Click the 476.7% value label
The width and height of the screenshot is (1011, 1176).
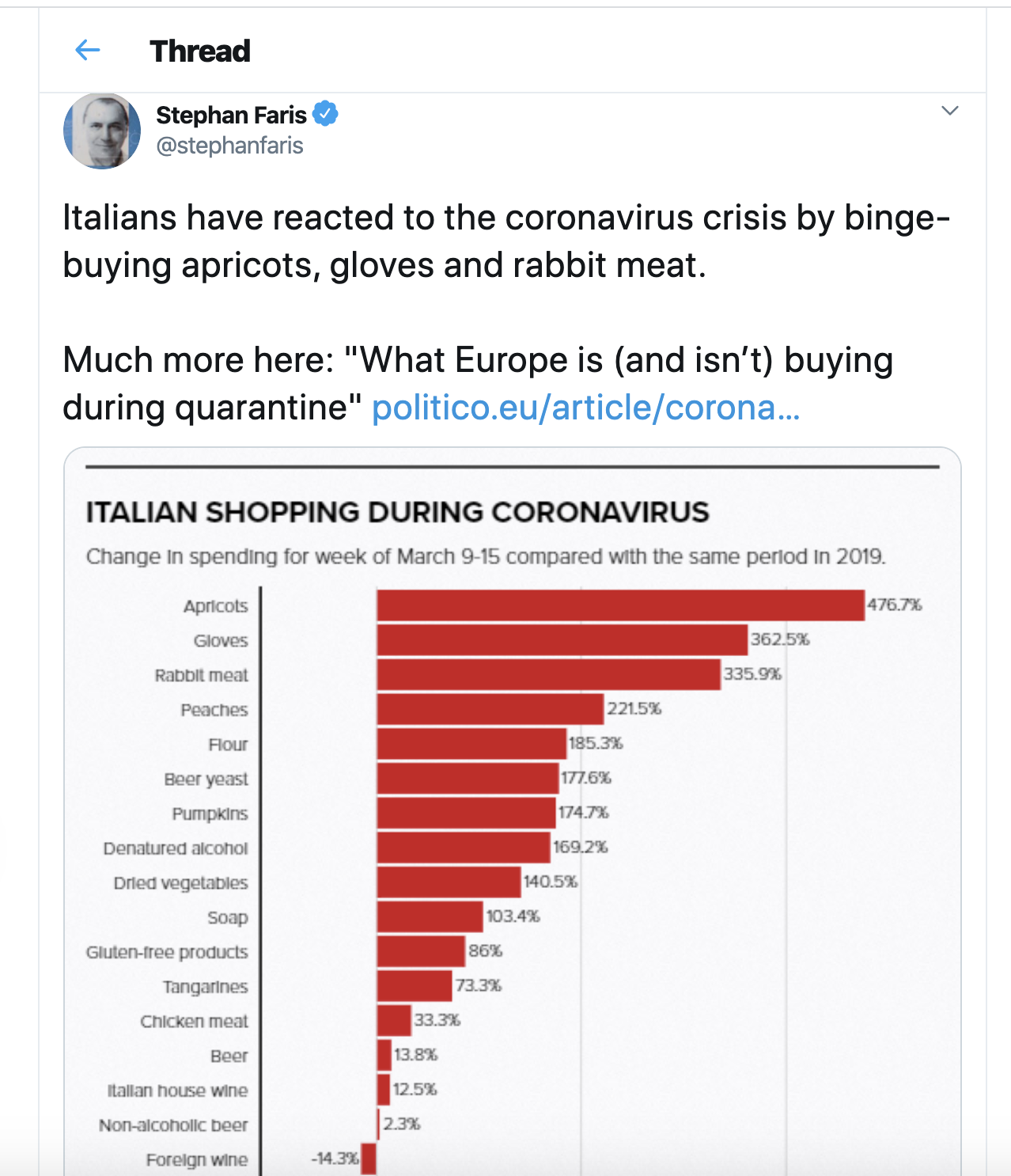[894, 605]
